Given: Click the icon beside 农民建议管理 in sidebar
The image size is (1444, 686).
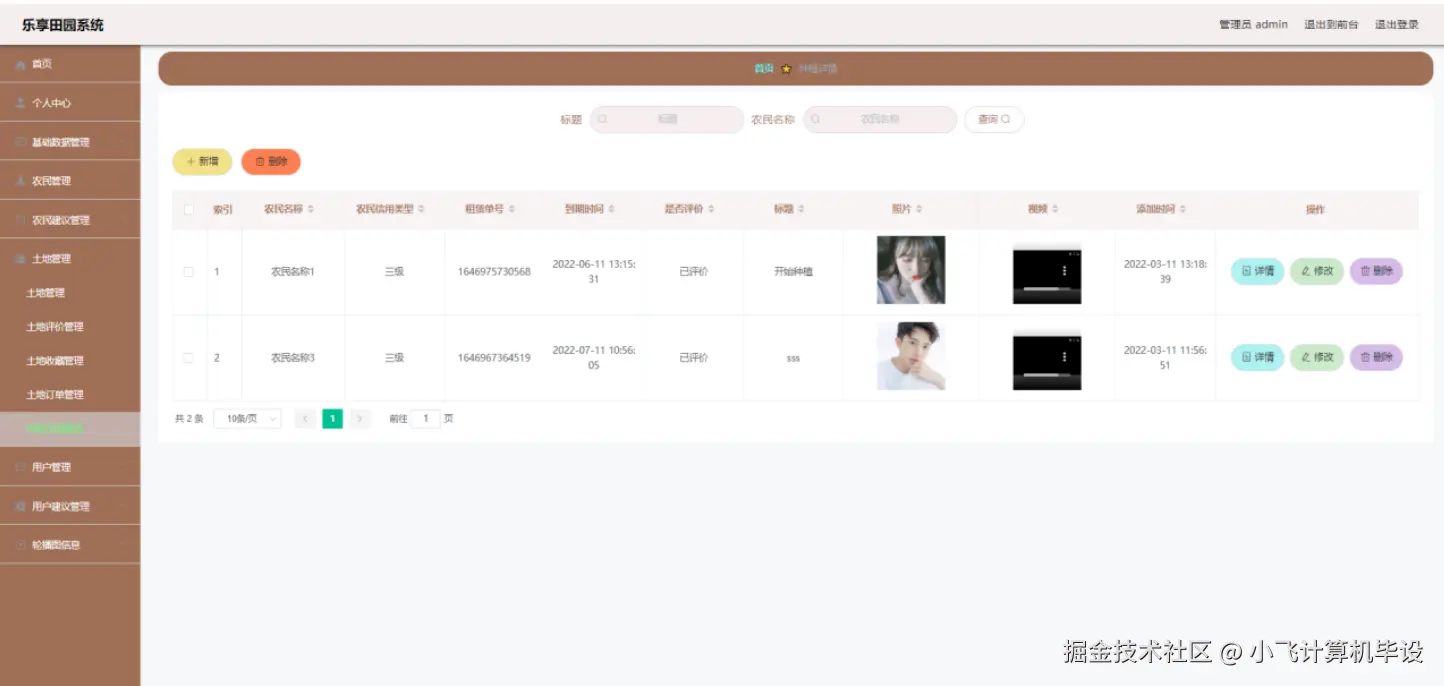Looking at the screenshot, I should [x=21, y=220].
